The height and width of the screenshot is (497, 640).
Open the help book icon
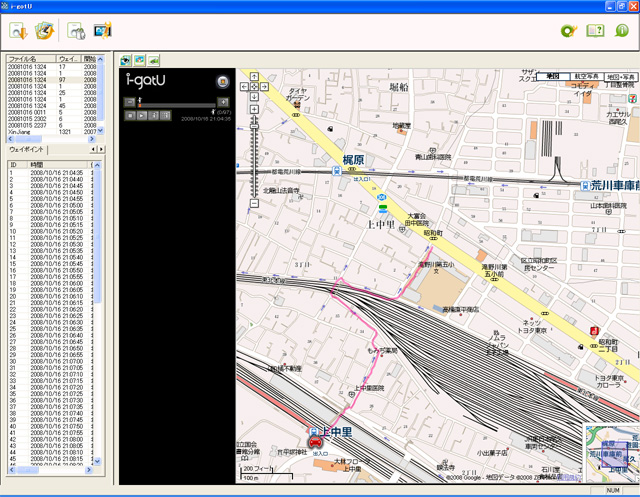[x=594, y=31]
